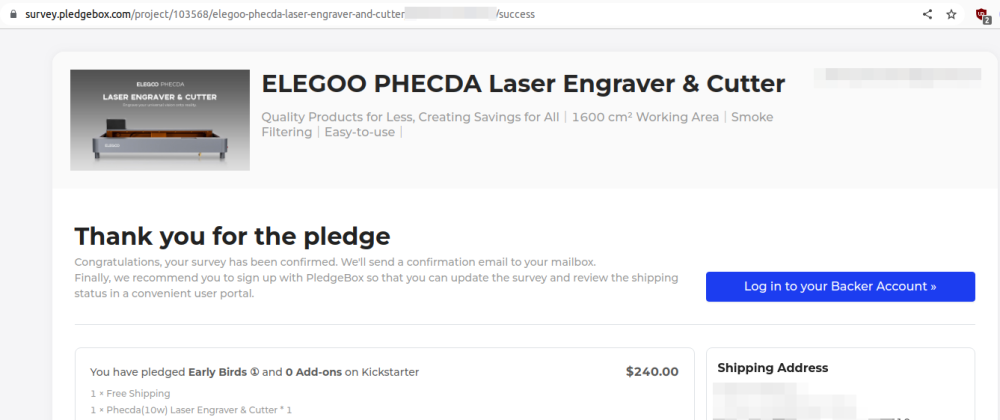Focus the survey.pledgebox.com address bar
Viewport: 1000px width, 420px height.
[x=300, y=14]
